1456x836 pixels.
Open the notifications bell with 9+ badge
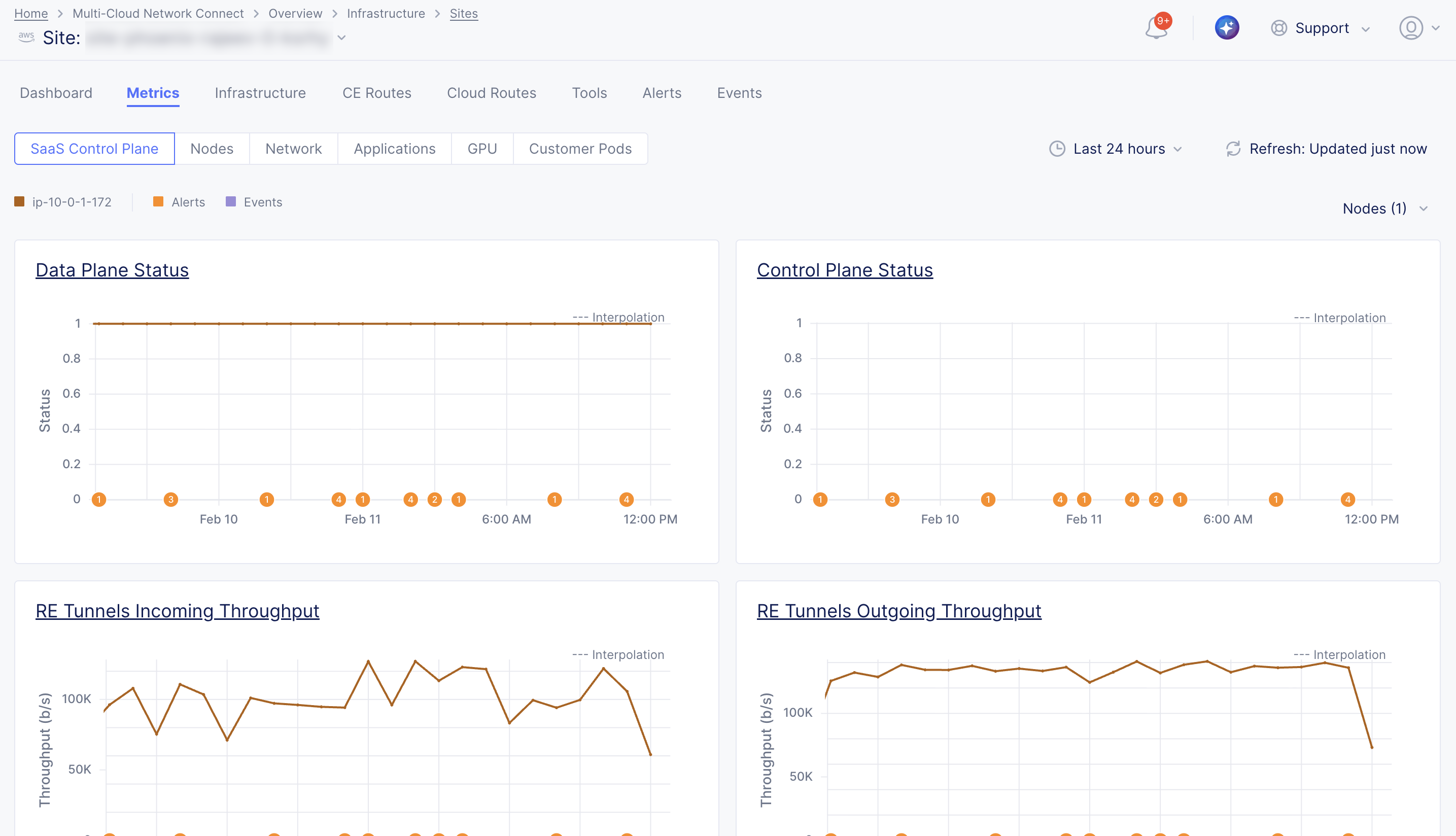1156,27
